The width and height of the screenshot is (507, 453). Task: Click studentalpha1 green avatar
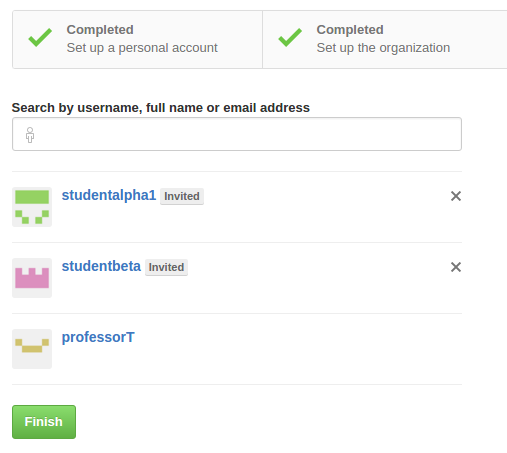tap(32, 207)
